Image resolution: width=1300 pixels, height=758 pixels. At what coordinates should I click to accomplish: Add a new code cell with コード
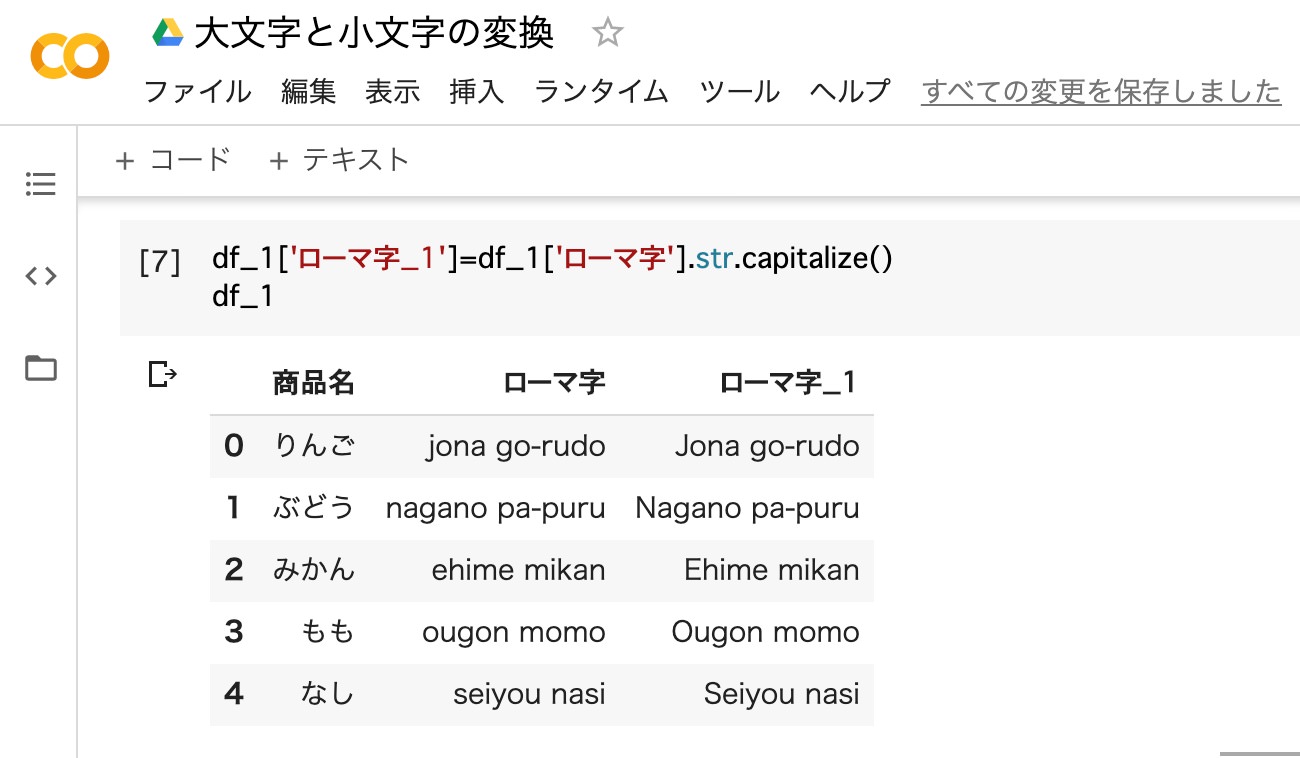pyautogui.click(x=173, y=160)
